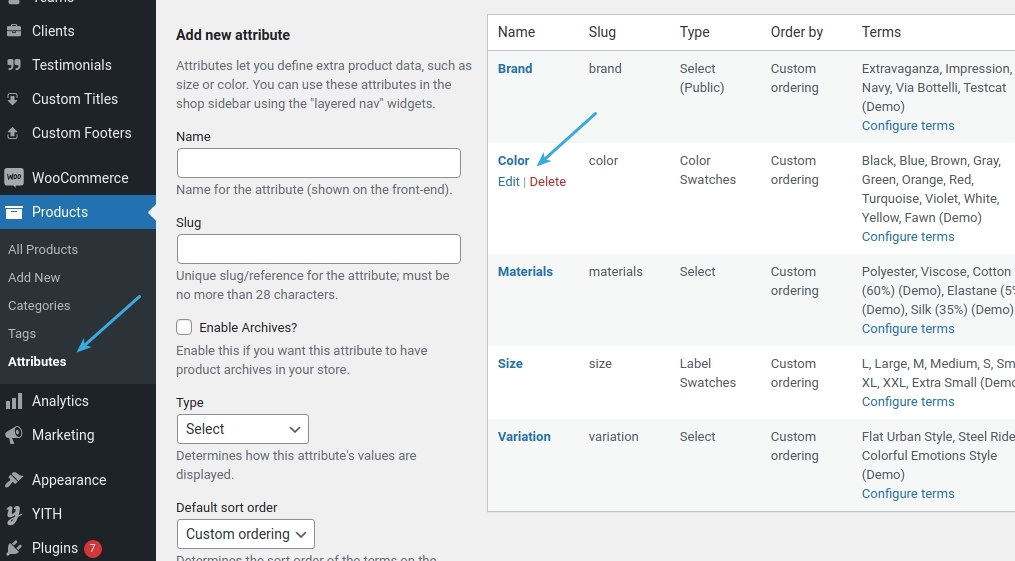This screenshot has height=561, width=1015.
Task: Open Attributes submenu under Products
Action: [37, 361]
